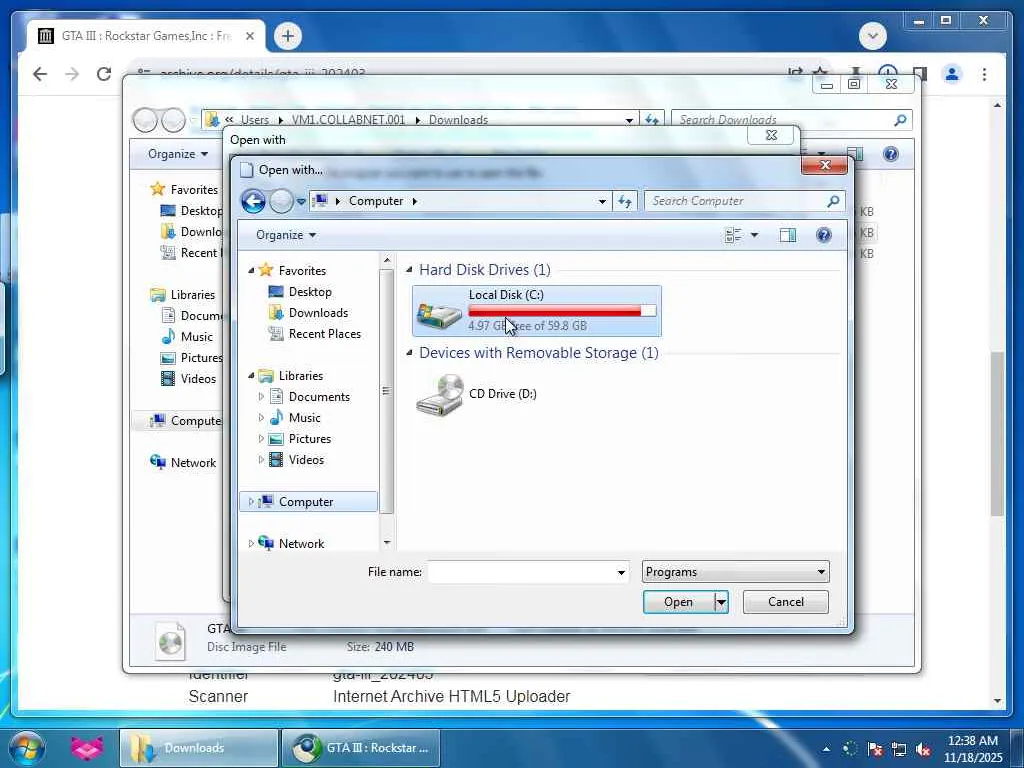Click Refresh icon next to Computer address bar

[625, 201]
